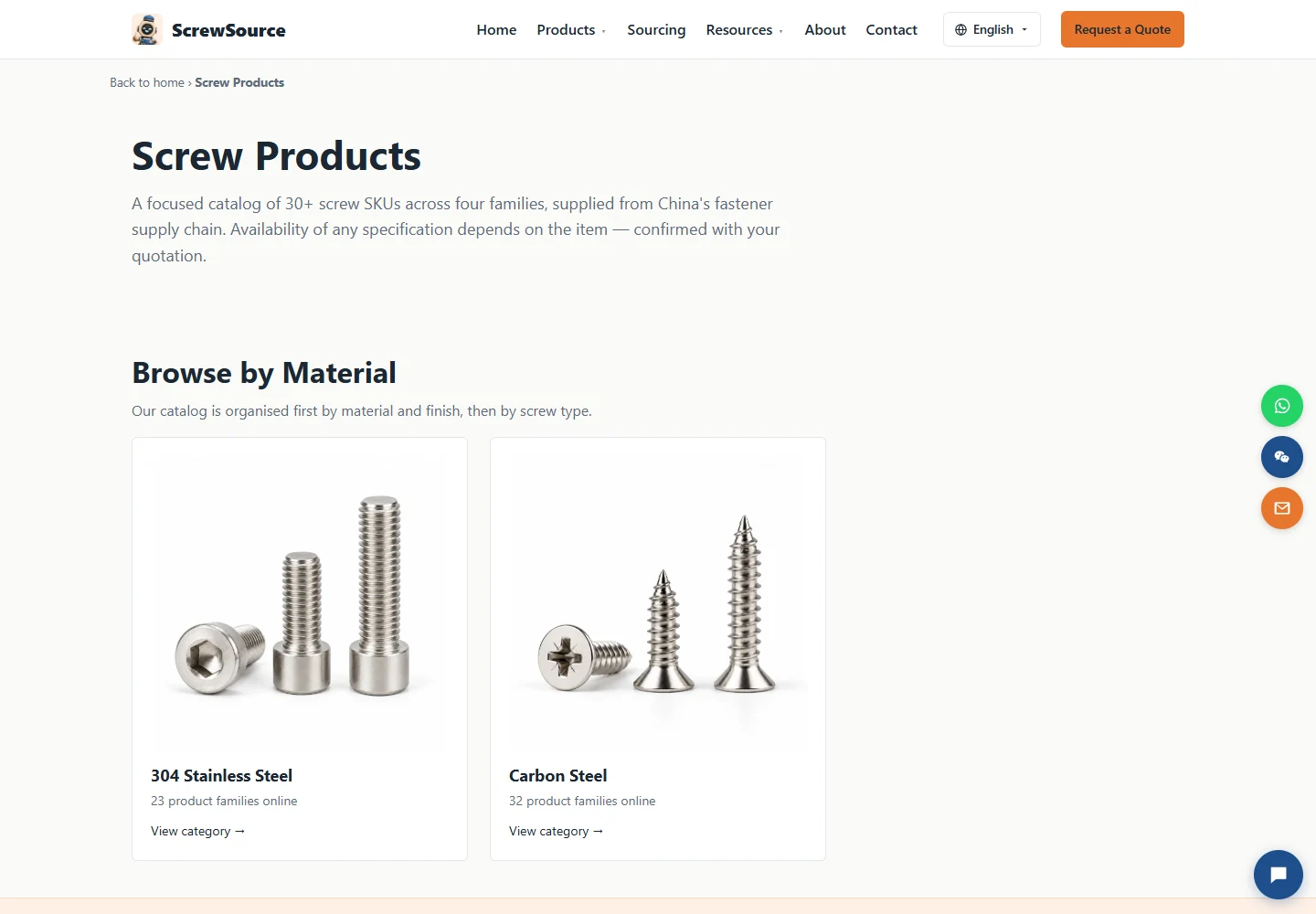Screen dimensions: 1316x914
Task: Click the Screw Products page heading
Action: tap(276, 156)
